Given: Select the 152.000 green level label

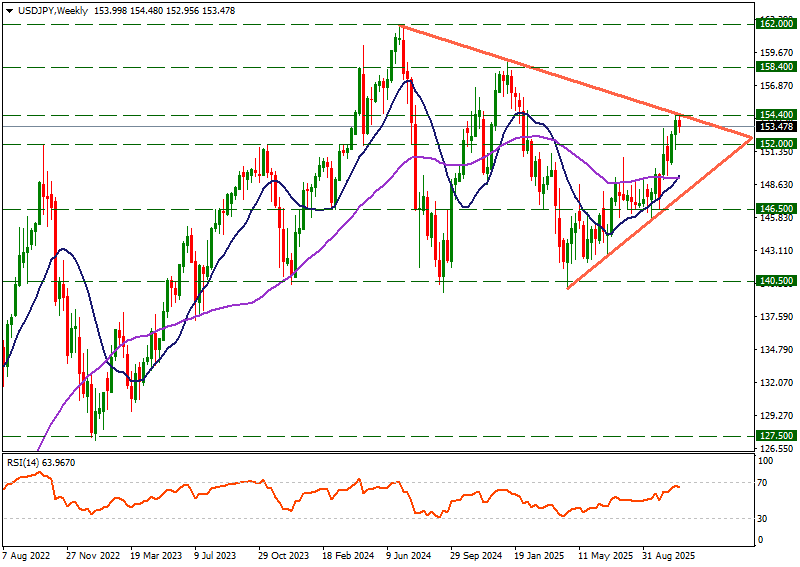Looking at the screenshot, I should click(773, 144).
